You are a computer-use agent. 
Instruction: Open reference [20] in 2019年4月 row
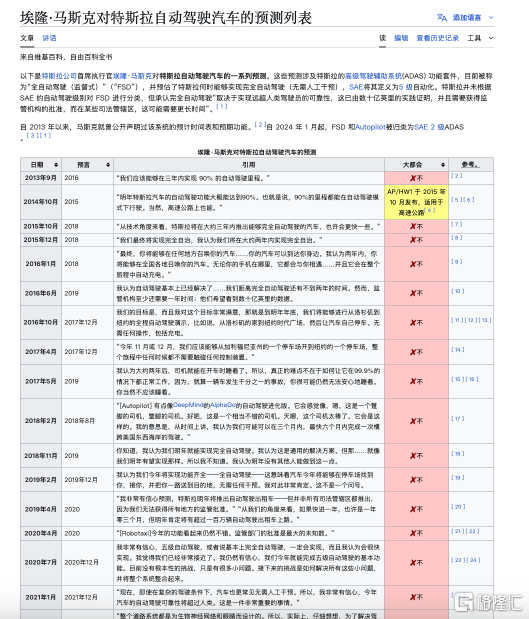(458, 507)
